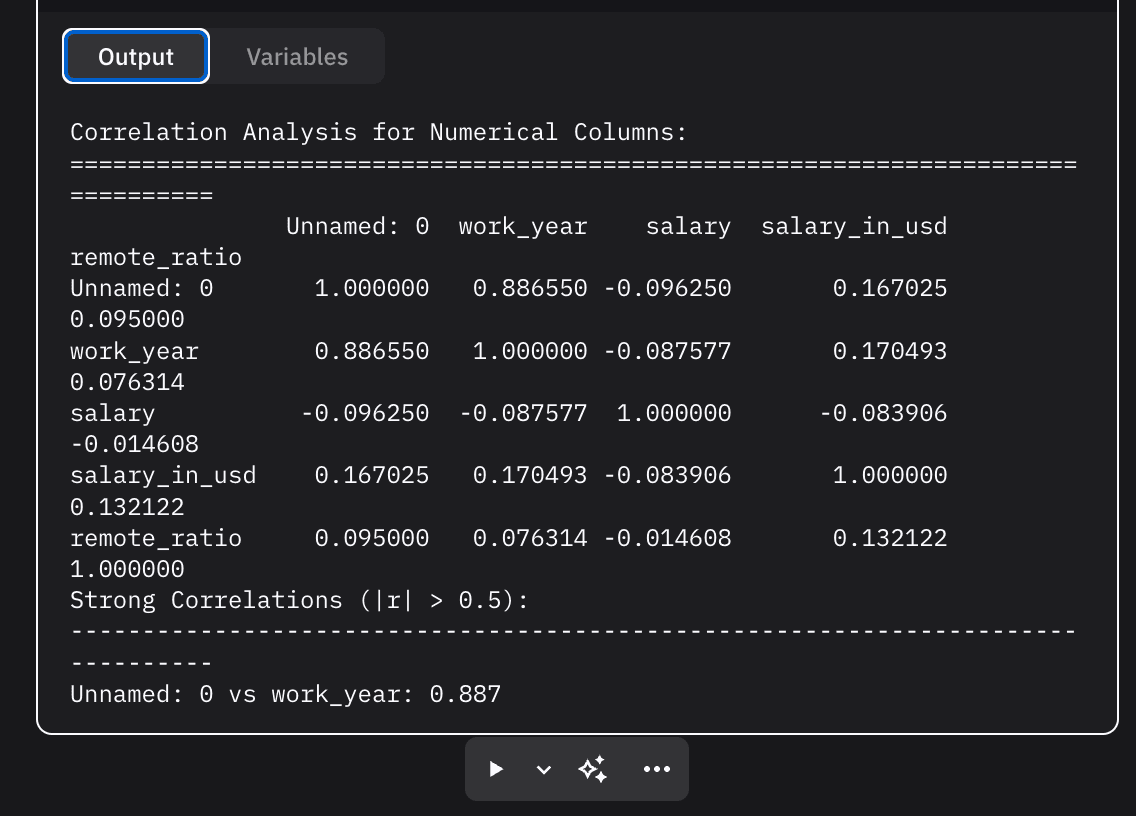
Task: Open the three-dot more options menu
Action: coord(656,769)
